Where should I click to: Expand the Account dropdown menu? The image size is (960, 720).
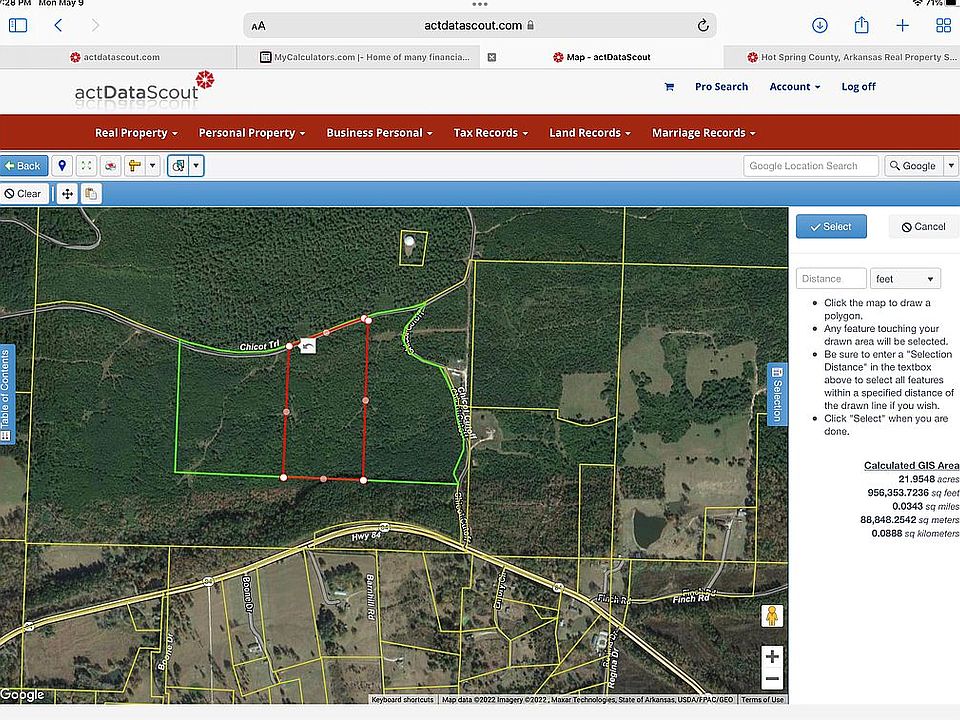[x=795, y=87]
